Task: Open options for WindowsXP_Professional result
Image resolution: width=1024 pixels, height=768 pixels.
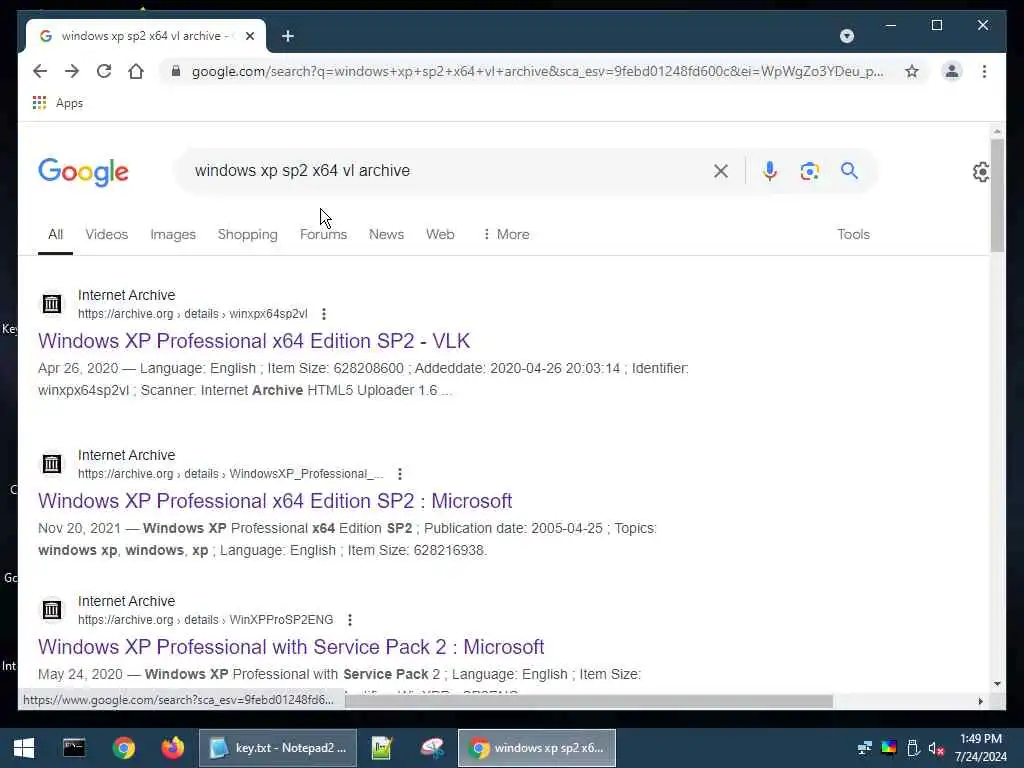Action: point(400,474)
